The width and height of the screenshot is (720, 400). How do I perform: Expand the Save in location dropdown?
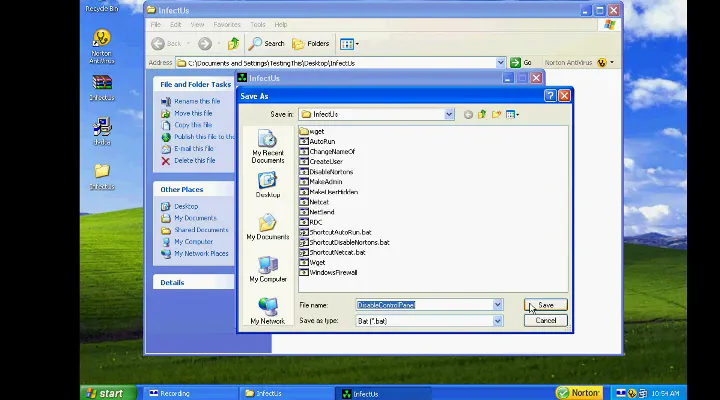pyautogui.click(x=449, y=114)
